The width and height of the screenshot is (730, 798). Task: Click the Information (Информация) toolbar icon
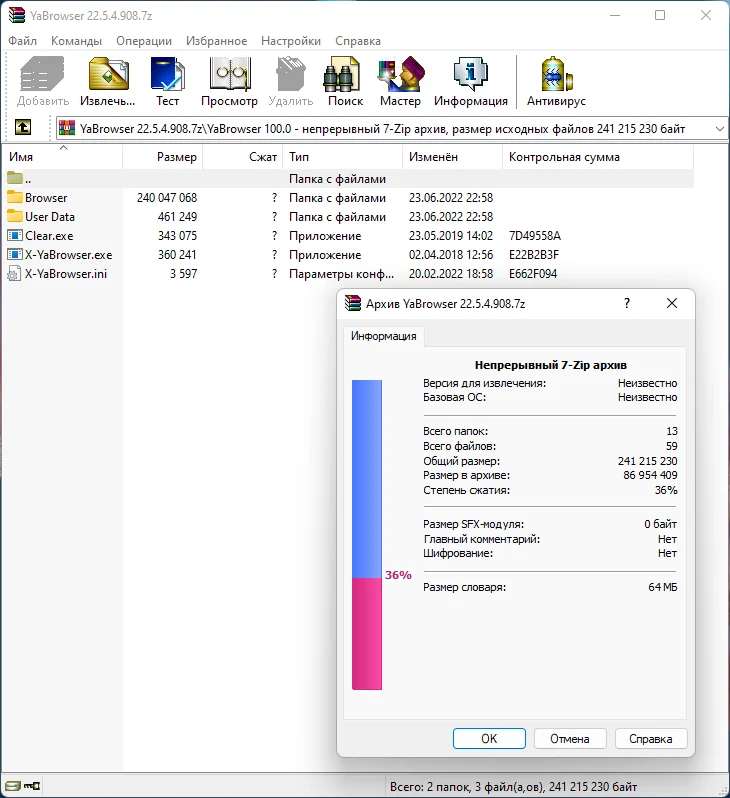click(471, 81)
